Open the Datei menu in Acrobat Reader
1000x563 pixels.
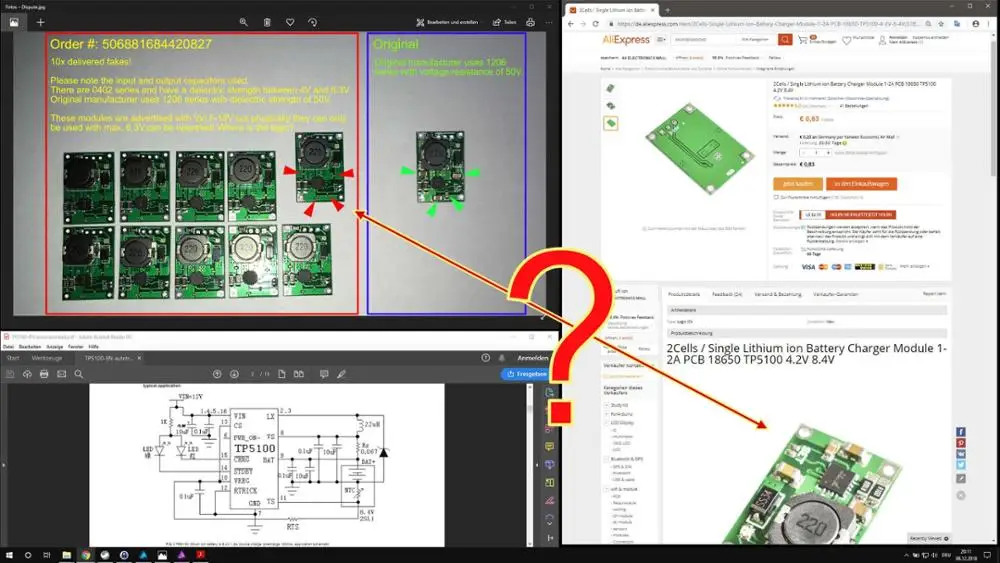(8, 347)
